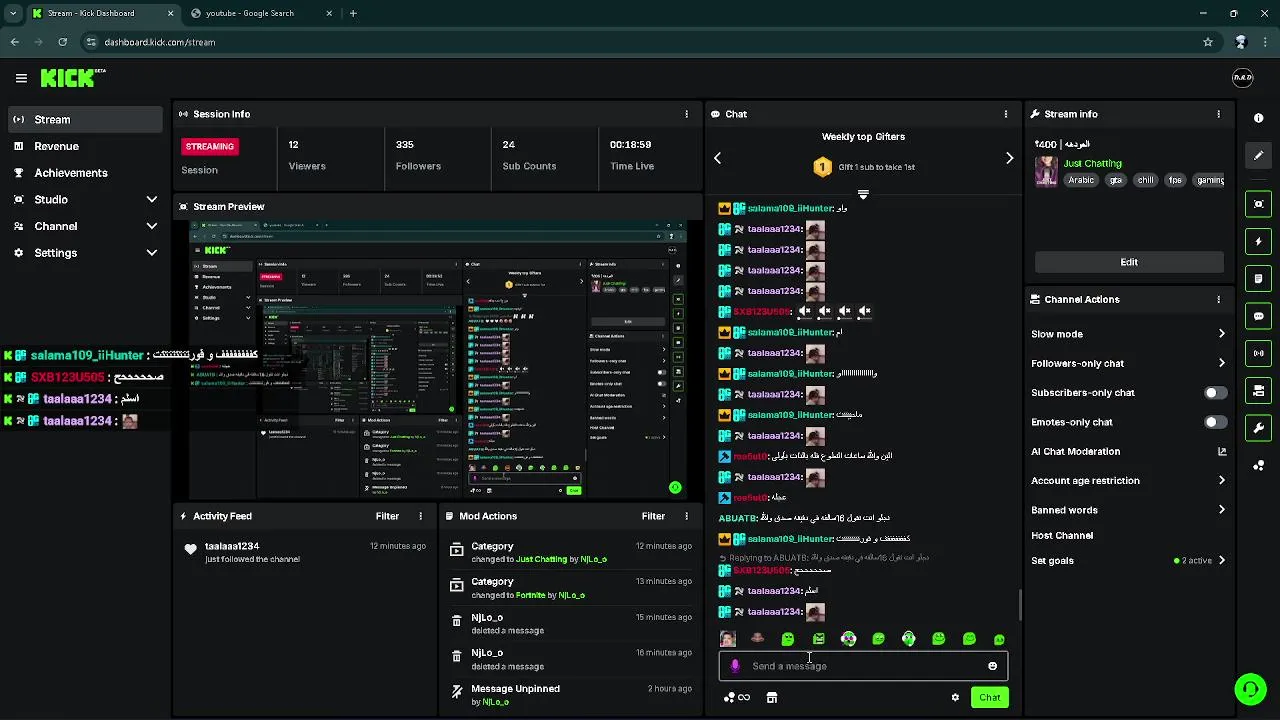This screenshot has height=720, width=1280.
Task: Click into Send a message field
Action: [x=863, y=666]
